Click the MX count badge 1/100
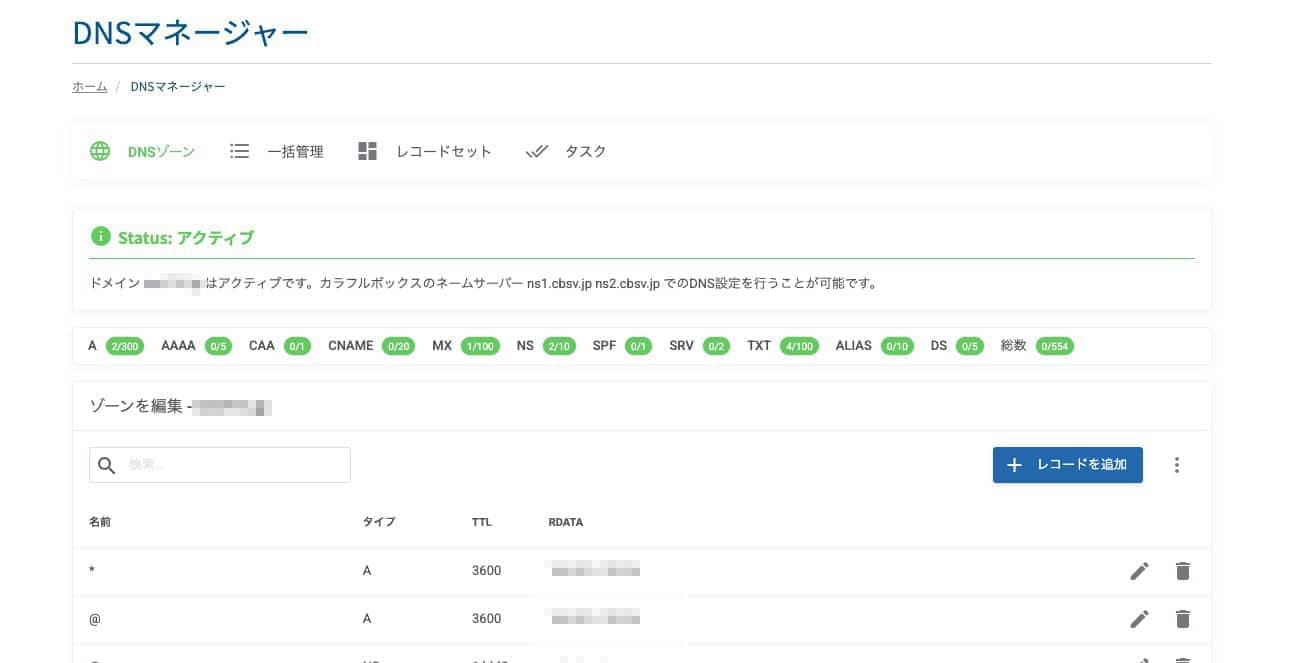 (x=480, y=346)
